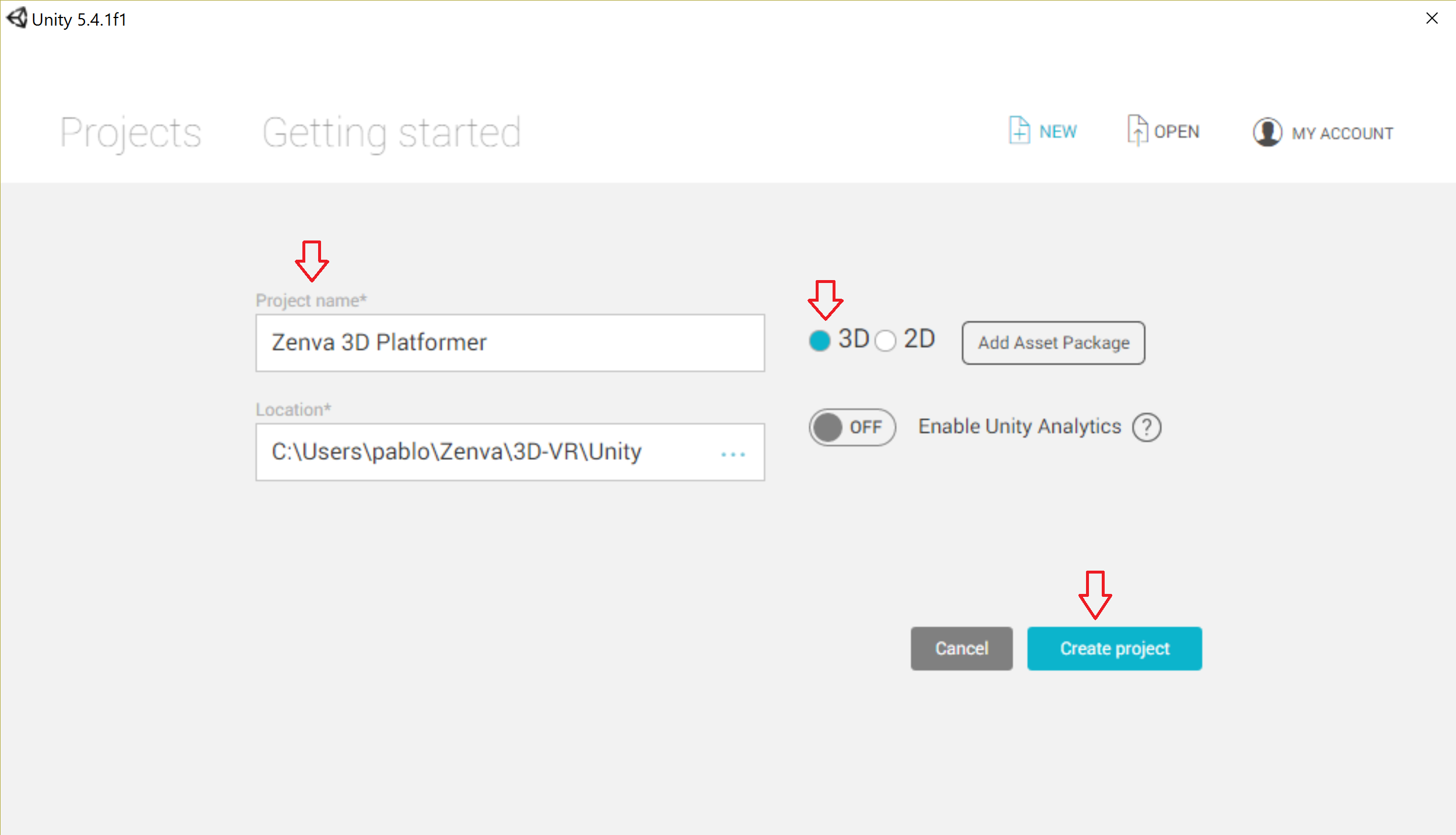Image resolution: width=1456 pixels, height=835 pixels.
Task: Click the Cancel button
Action: point(961,648)
